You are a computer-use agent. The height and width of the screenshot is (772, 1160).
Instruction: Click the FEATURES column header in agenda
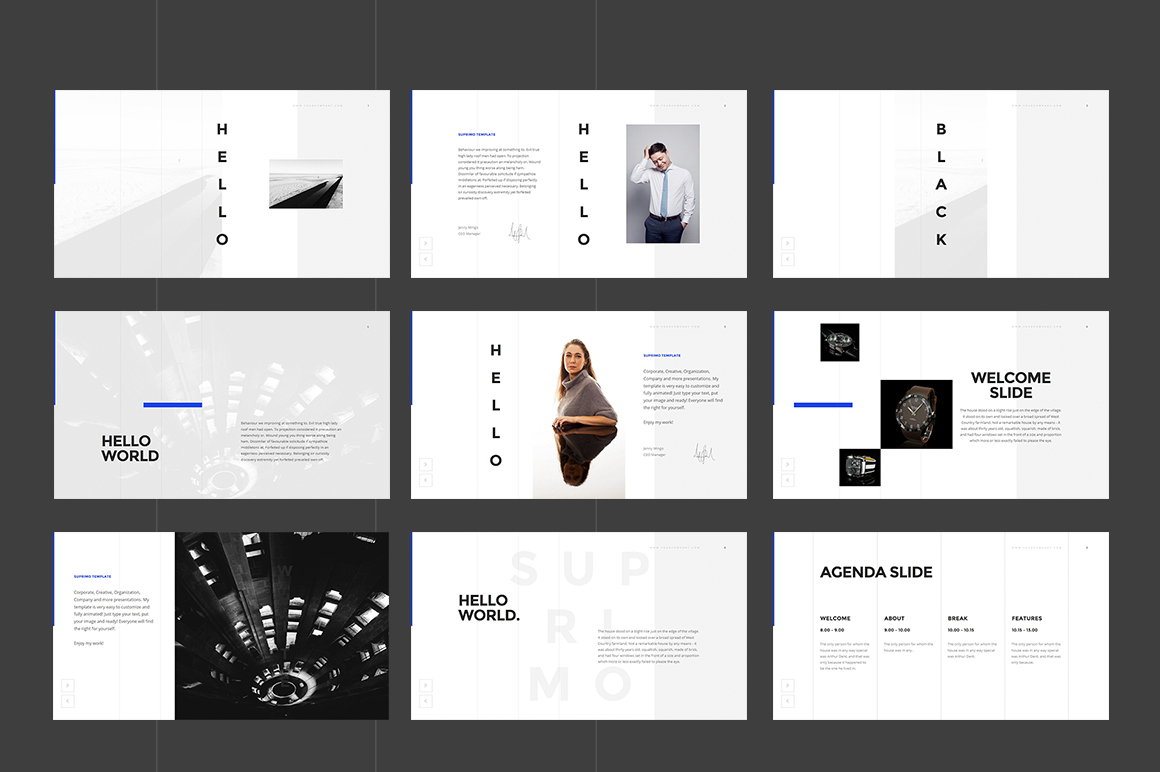[x=1026, y=618]
